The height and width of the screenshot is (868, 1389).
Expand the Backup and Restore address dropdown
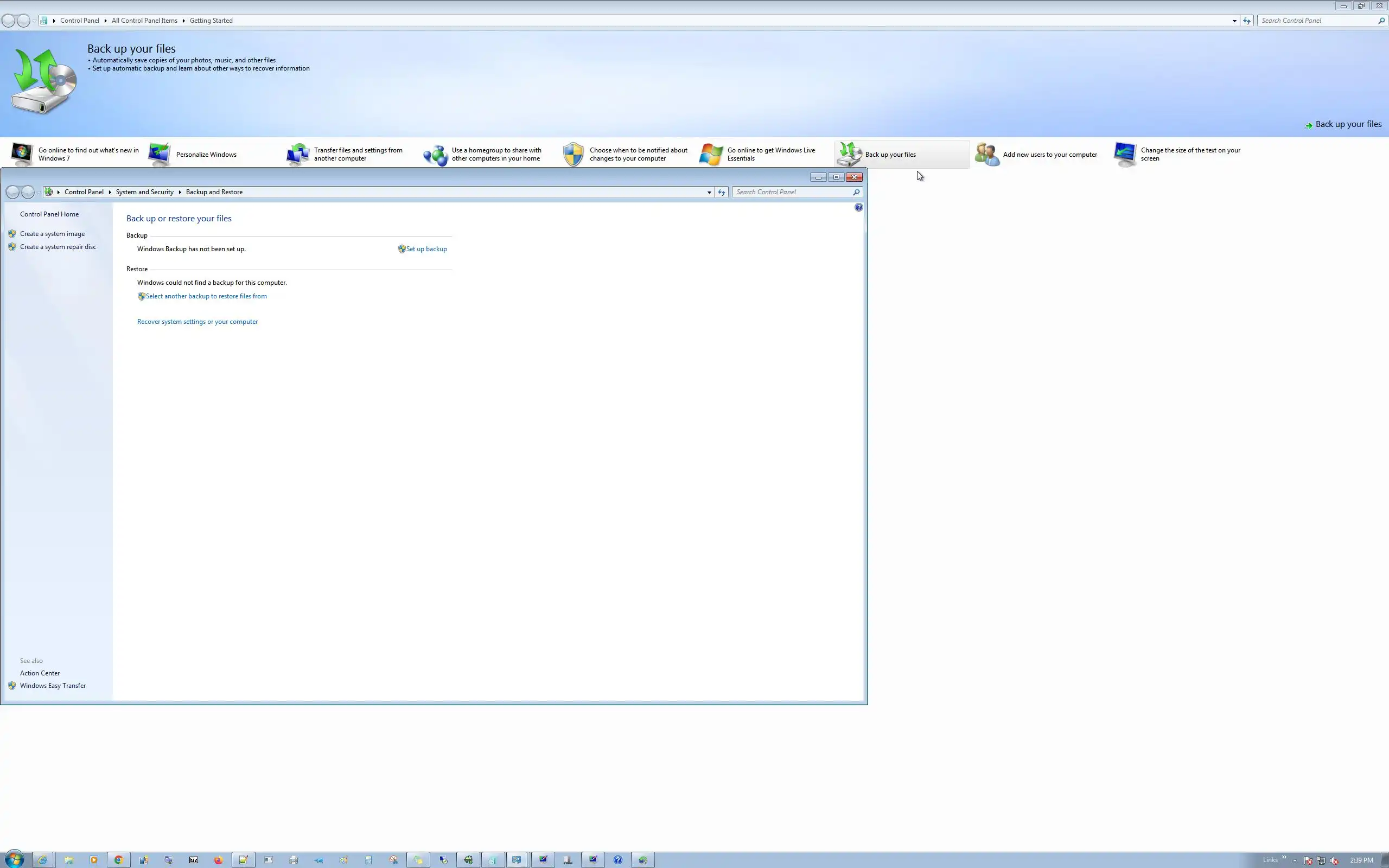pos(709,192)
